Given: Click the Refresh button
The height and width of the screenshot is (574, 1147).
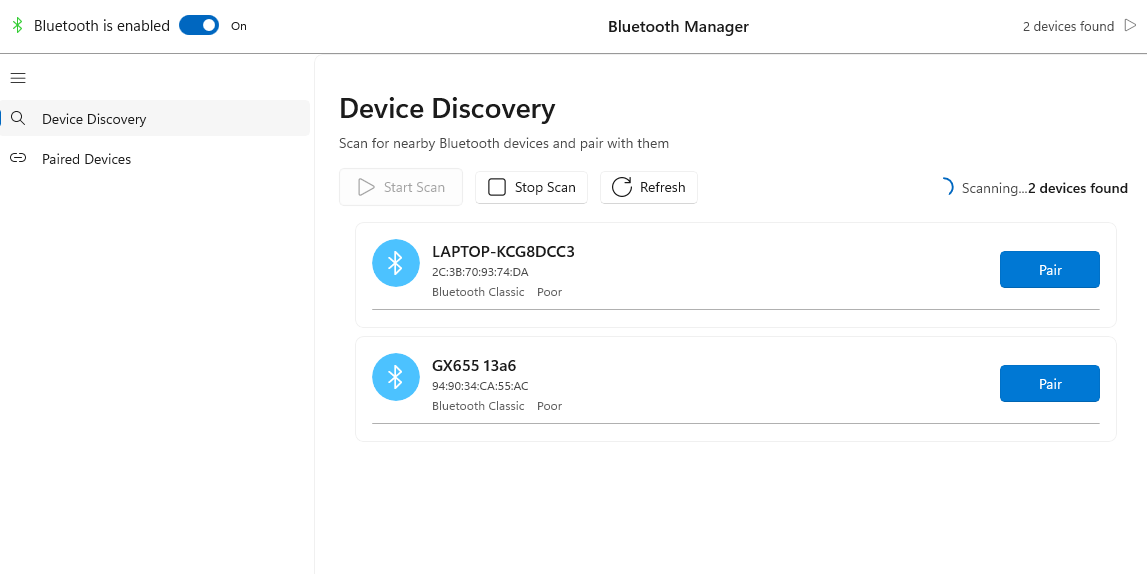Looking at the screenshot, I should tap(648, 187).
